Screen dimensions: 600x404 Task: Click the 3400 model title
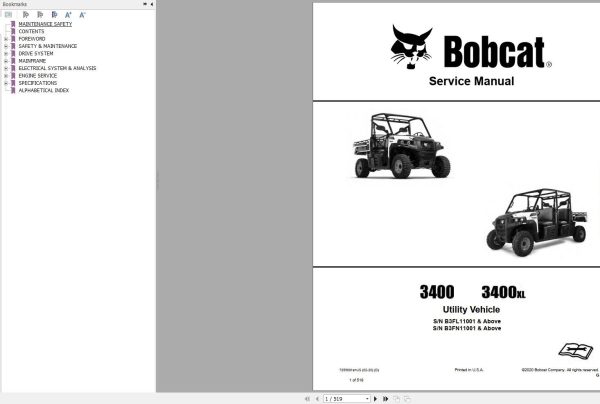(437, 292)
